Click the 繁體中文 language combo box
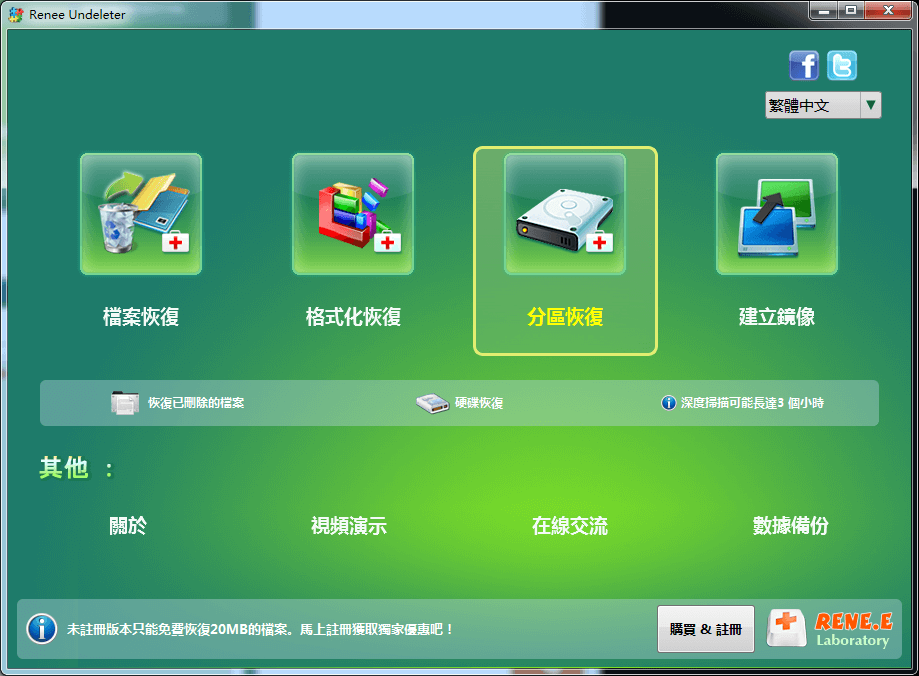This screenshot has width=919, height=676. 812,105
